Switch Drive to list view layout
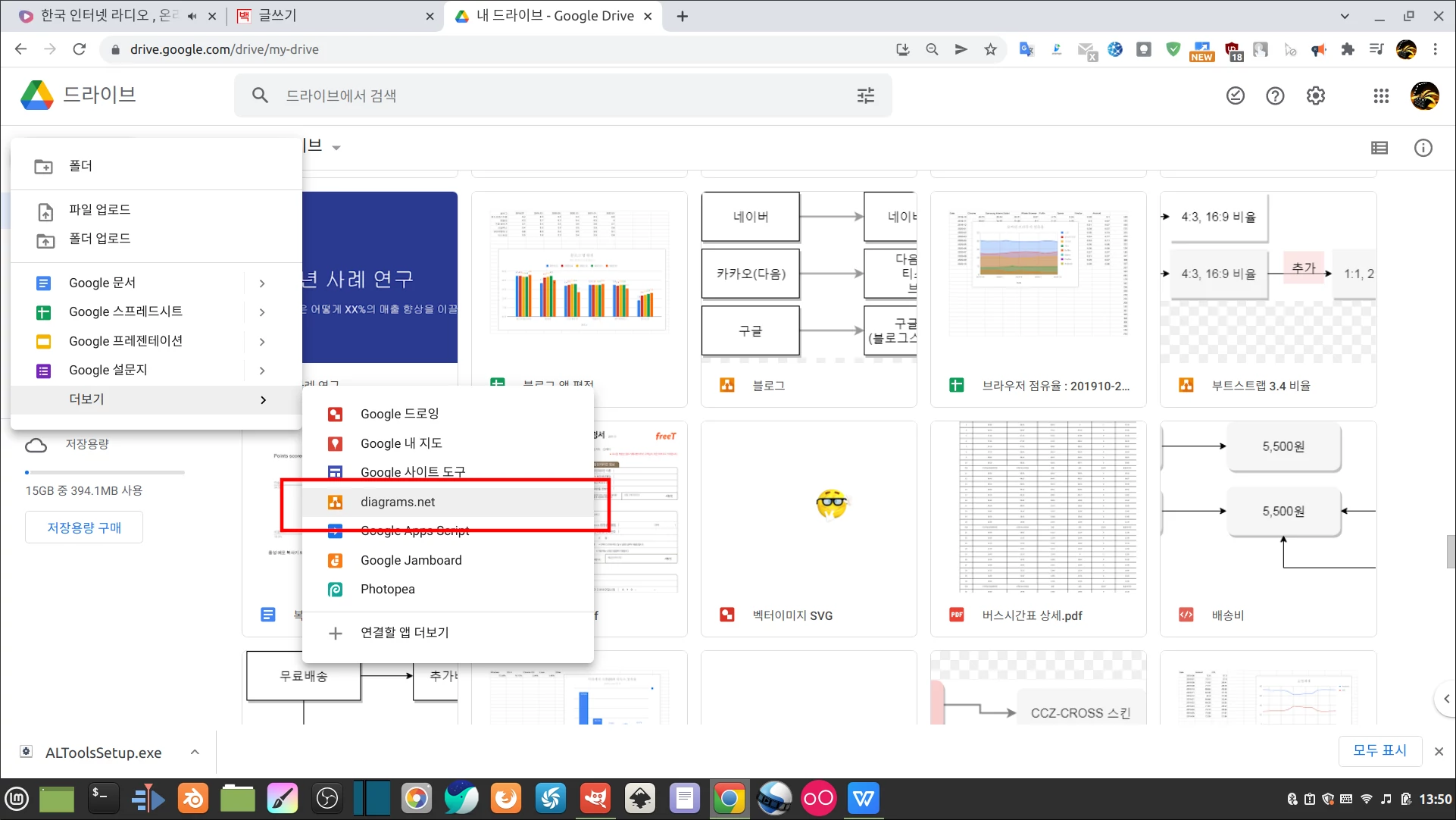This screenshot has width=1456, height=820. (1379, 148)
